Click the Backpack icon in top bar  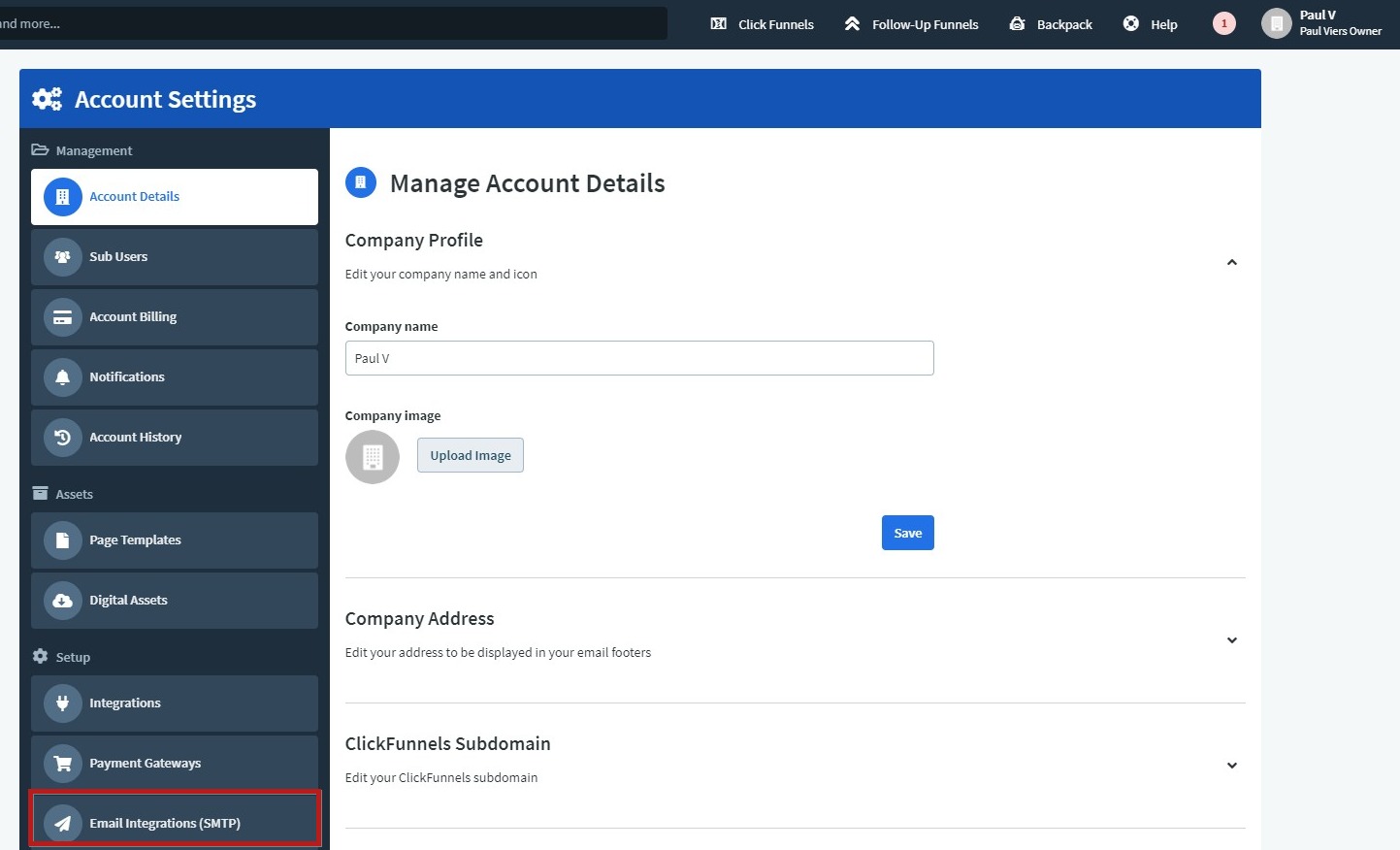(x=1017, y=24)
